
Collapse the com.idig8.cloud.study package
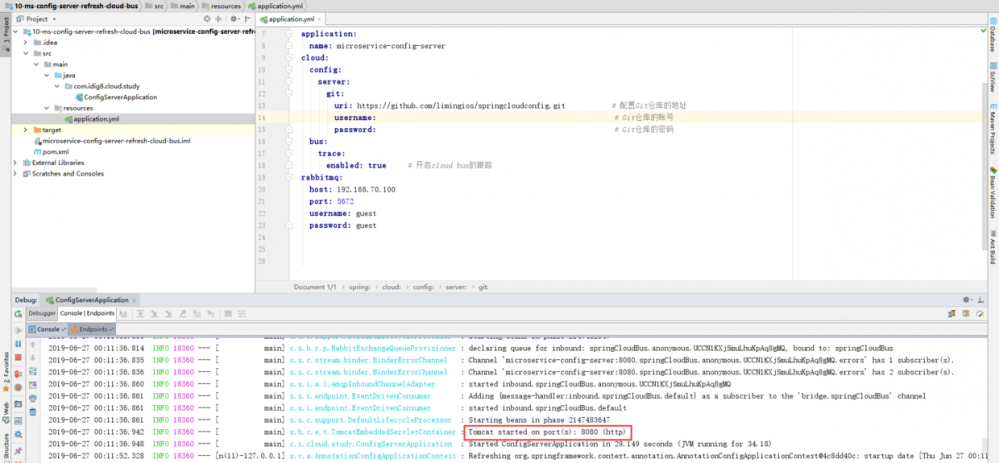[58, 86]
